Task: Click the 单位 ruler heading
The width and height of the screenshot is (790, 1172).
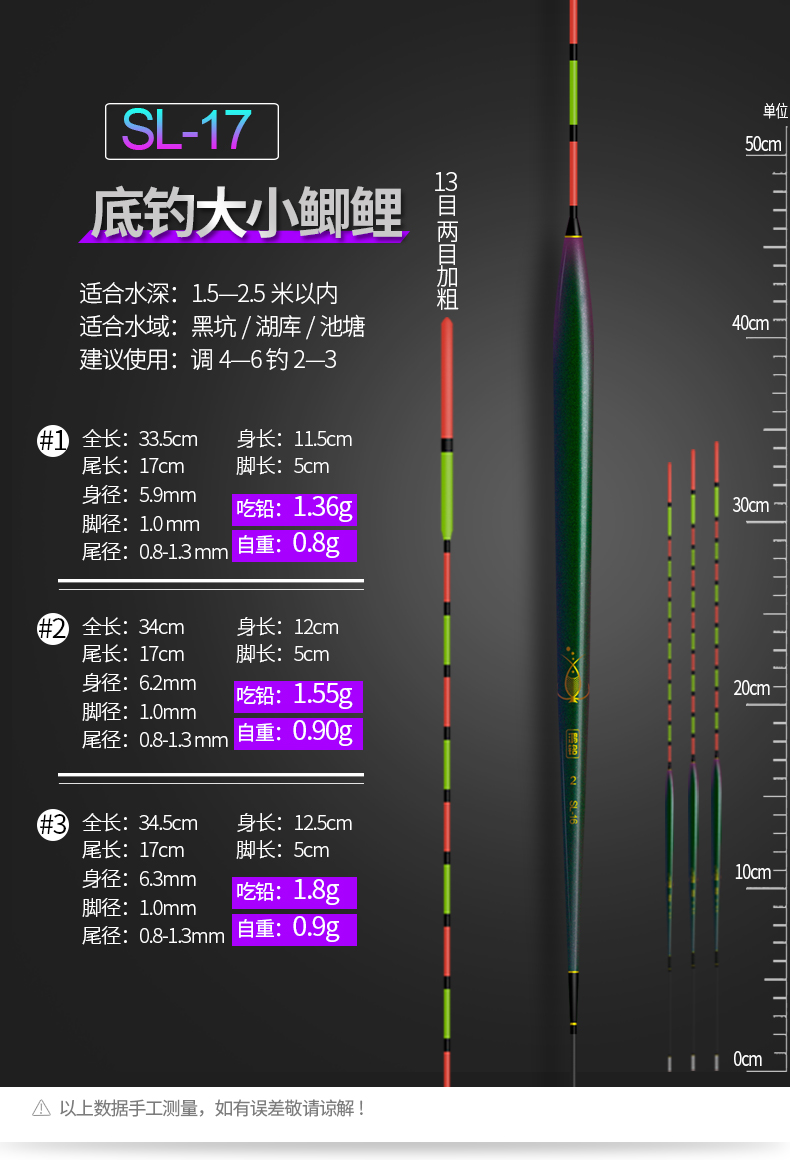Action: pyautogui.click(x=775, y=111)
